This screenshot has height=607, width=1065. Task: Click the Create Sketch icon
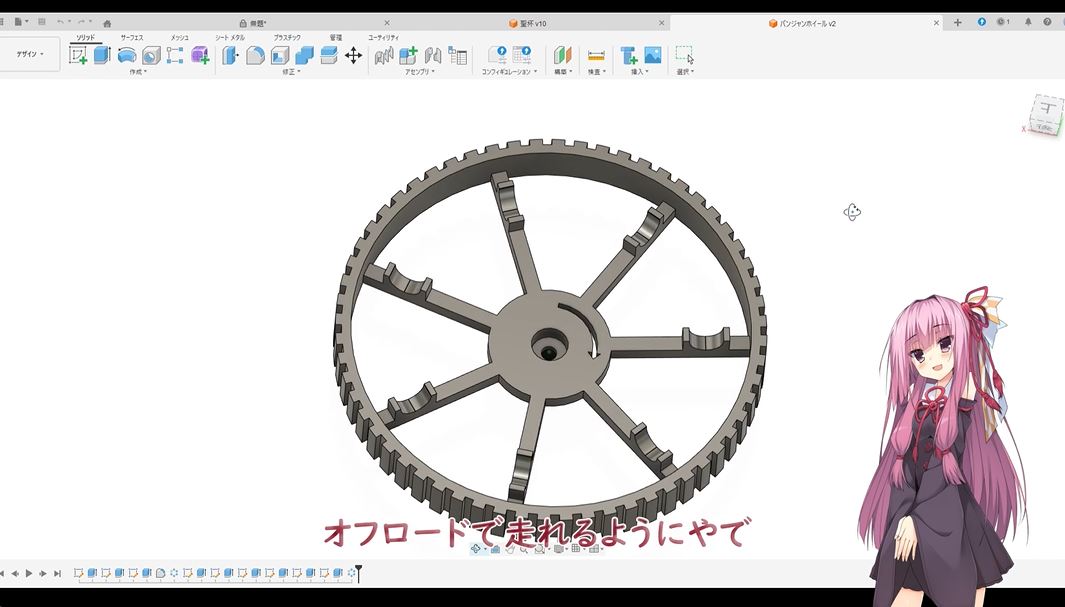click(x=78, y=55)
